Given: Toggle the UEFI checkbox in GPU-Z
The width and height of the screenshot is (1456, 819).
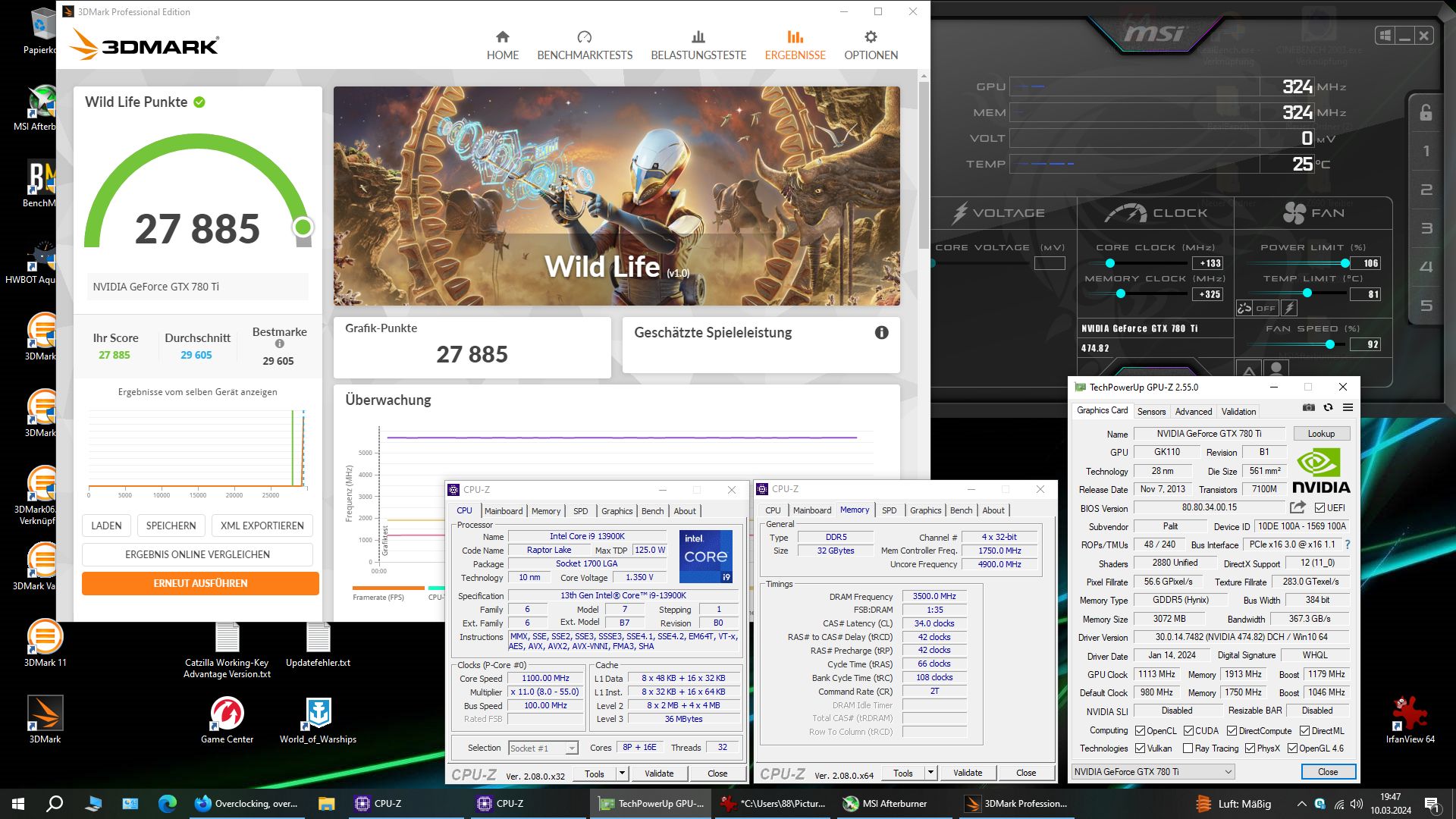Looking at the screenshot, I should coord(1319,507).
